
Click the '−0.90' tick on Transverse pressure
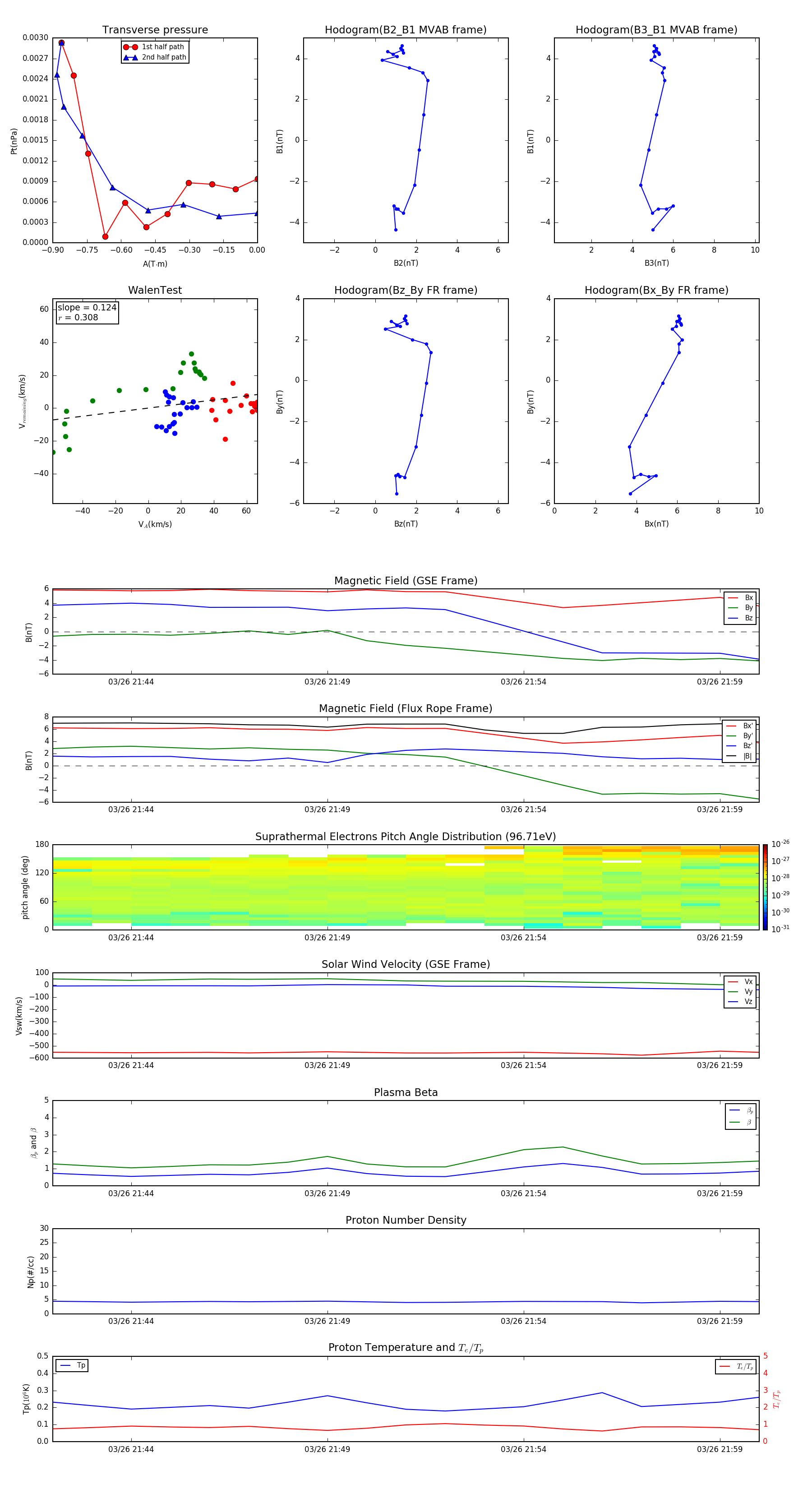pyautogui.click(x=53, y=250)
